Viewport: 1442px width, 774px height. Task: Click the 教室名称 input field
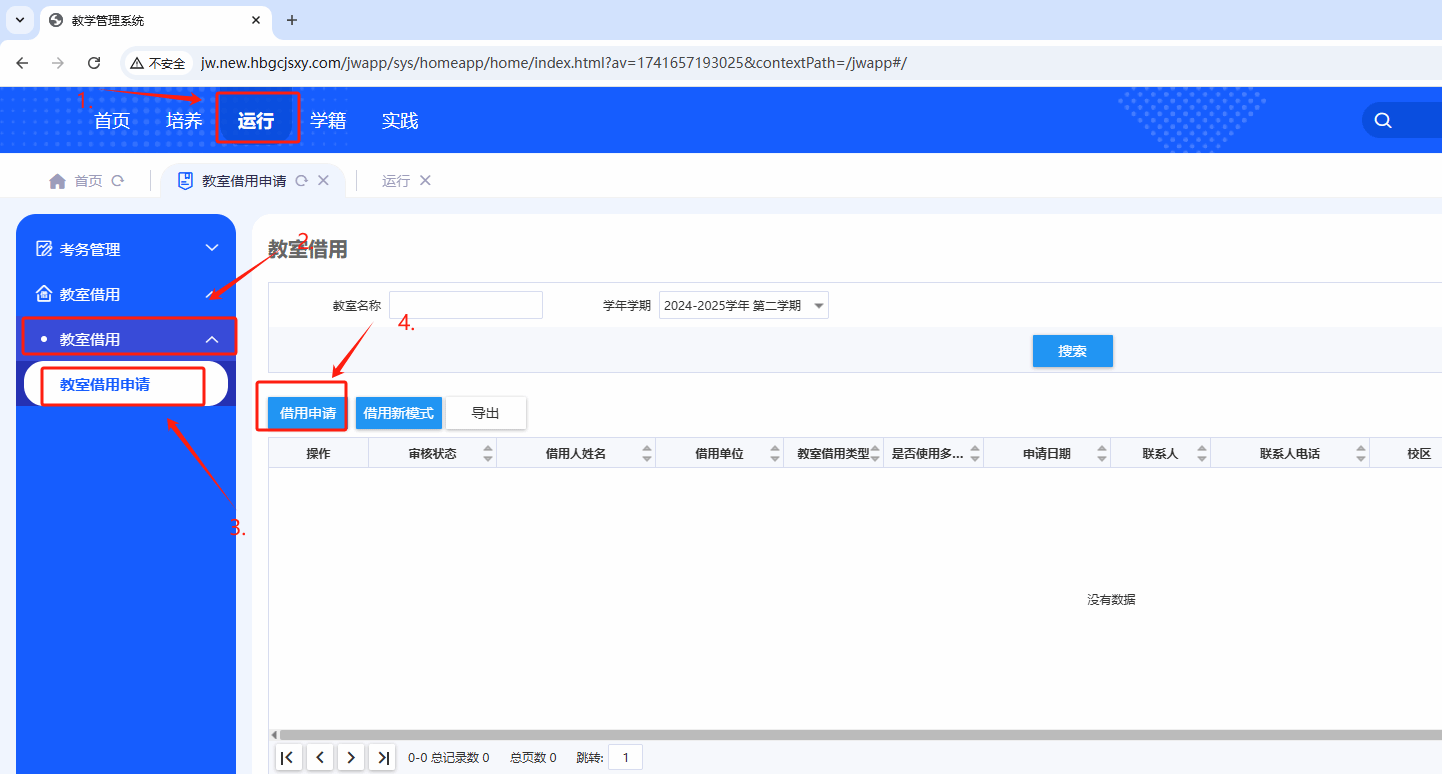(466, 305)
